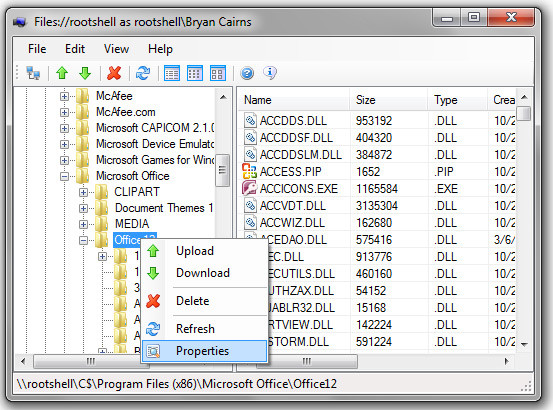Screen dimensions: 553x410
Task: Click the file list vertical scrollbar thumb
Action: 525,114
